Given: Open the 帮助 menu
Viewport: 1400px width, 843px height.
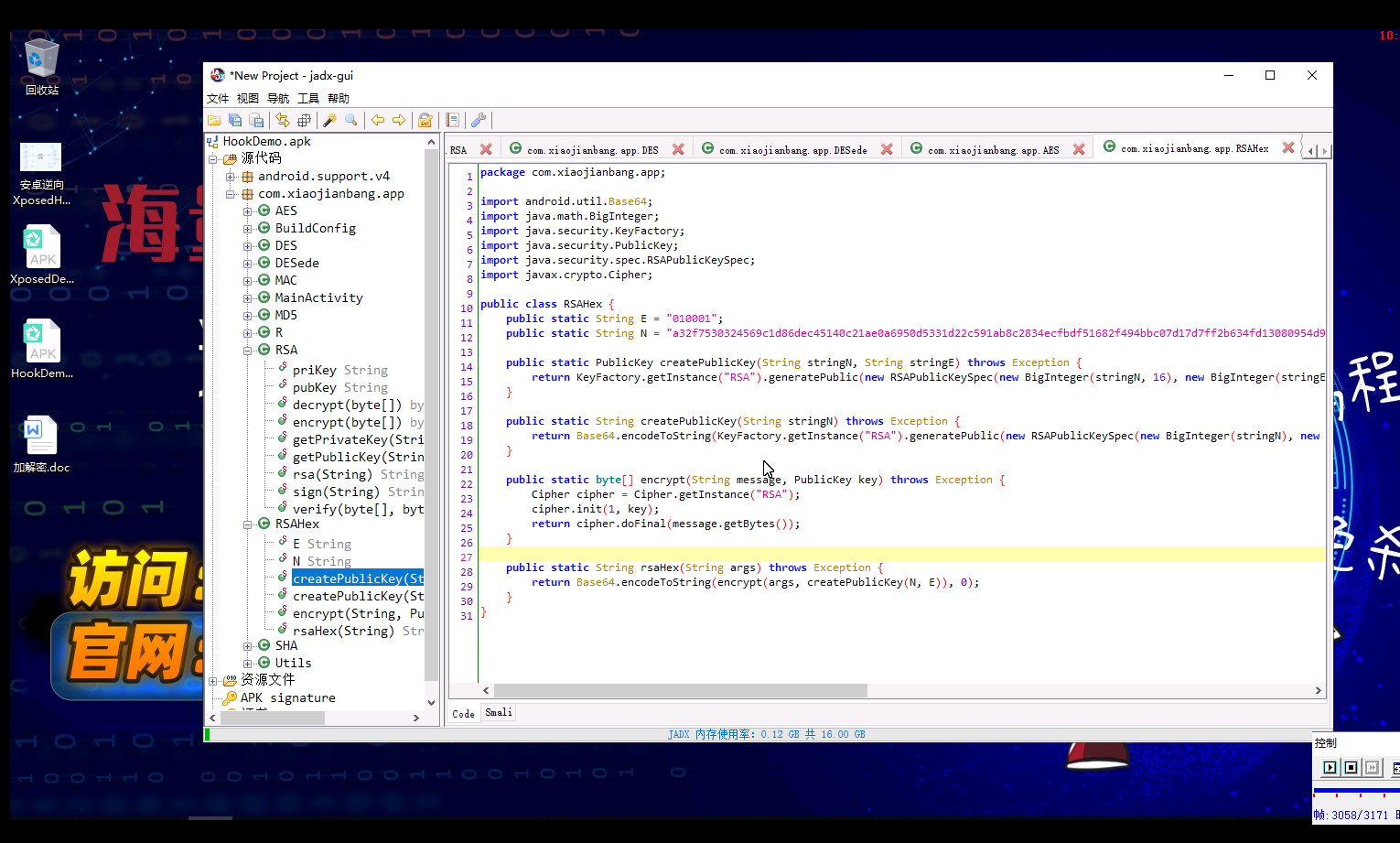Looking at the screenshot, I should point(339,98).
